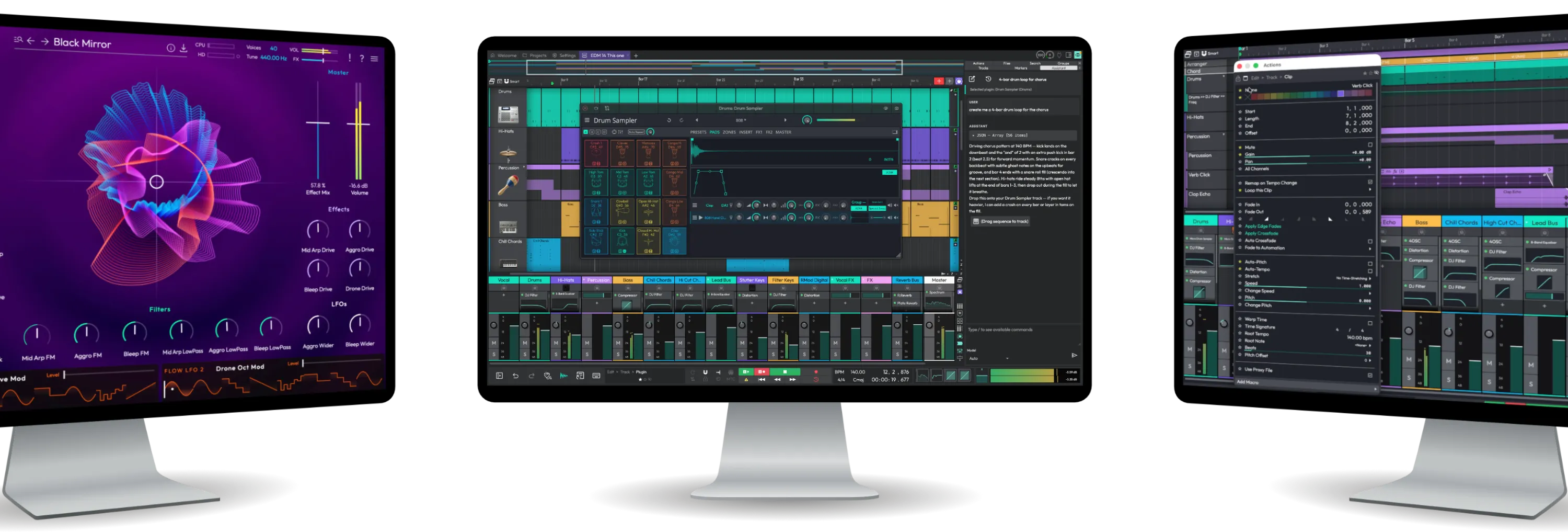
Task: Open the Projects tab
Action: tap(535, 55)
